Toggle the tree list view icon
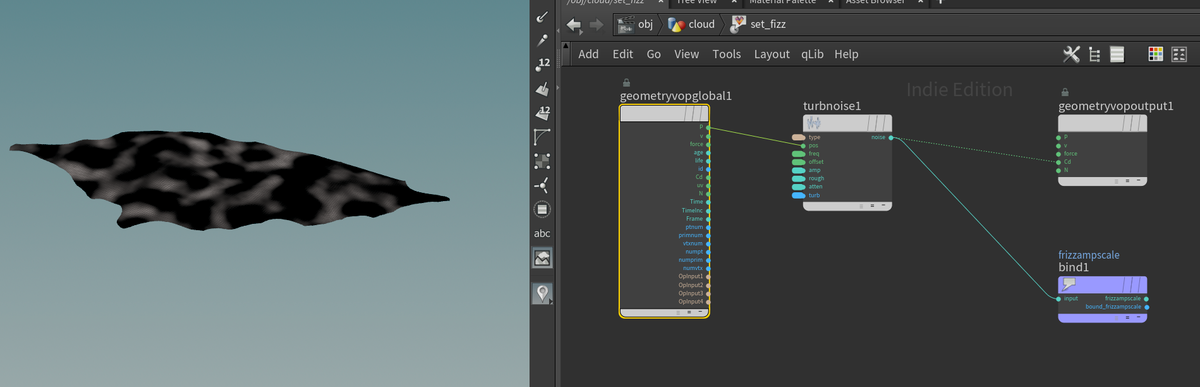1200x387 pixels. (1095, 54)
